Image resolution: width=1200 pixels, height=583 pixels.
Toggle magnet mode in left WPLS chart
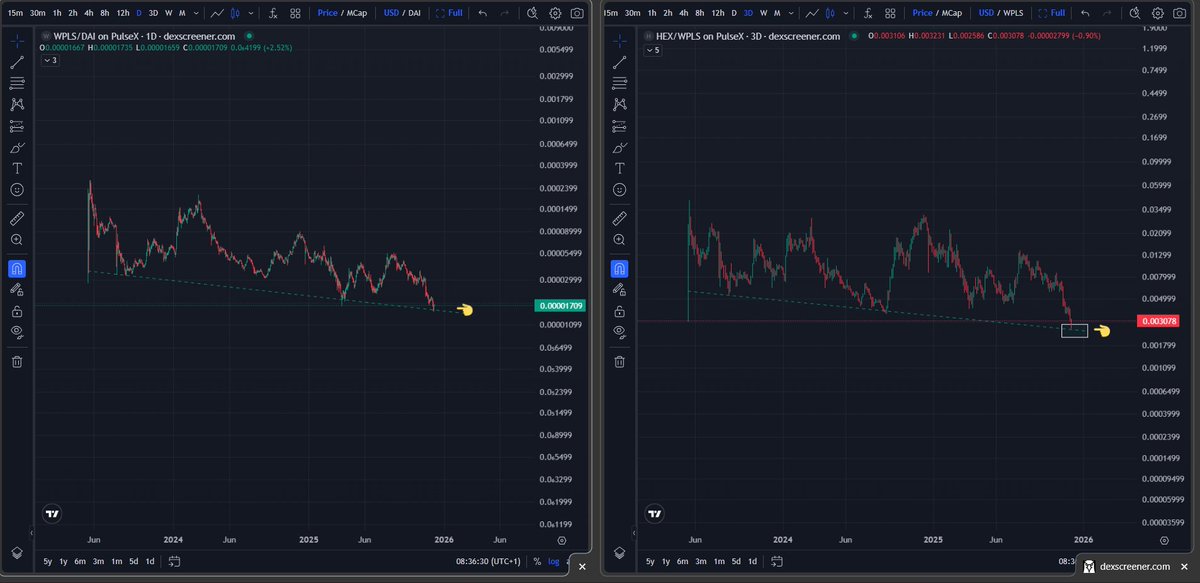(x=17, y=268)
